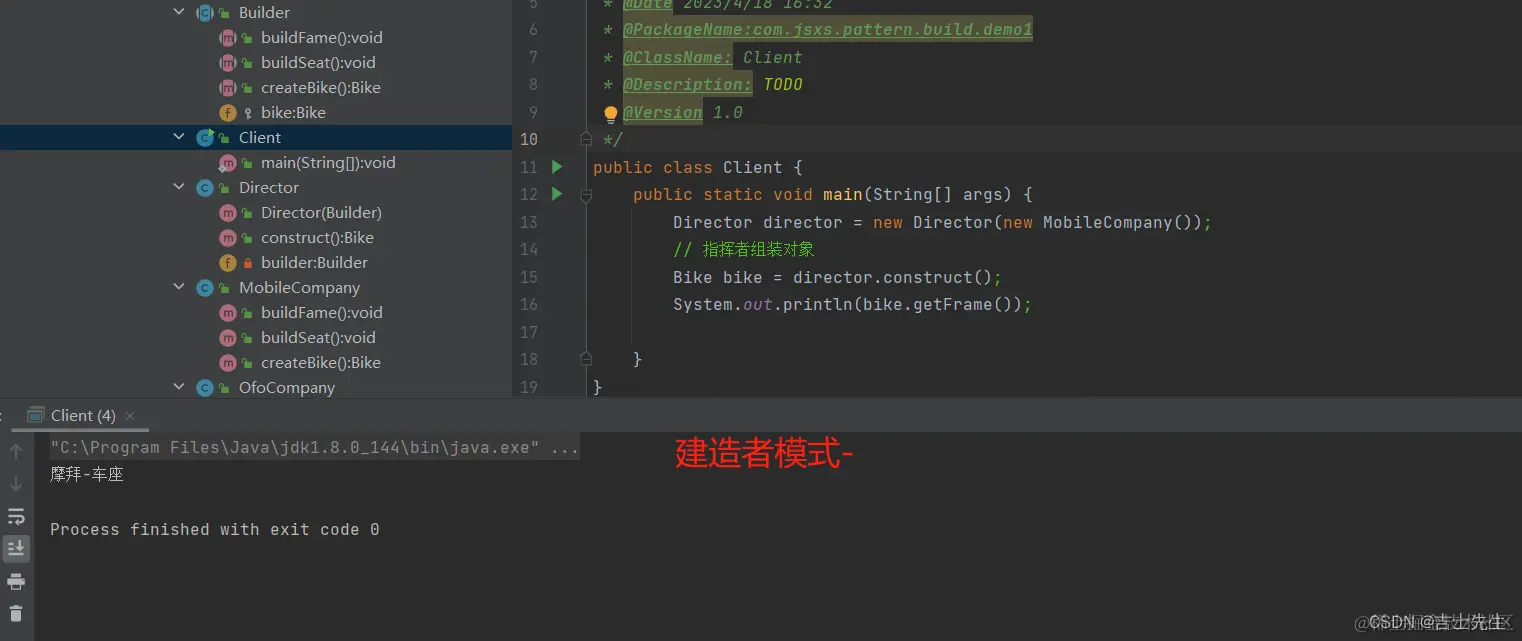Click the run gutter icon beside class Client
Viewport: 1522px width, 641px height.
coord(557,167)
